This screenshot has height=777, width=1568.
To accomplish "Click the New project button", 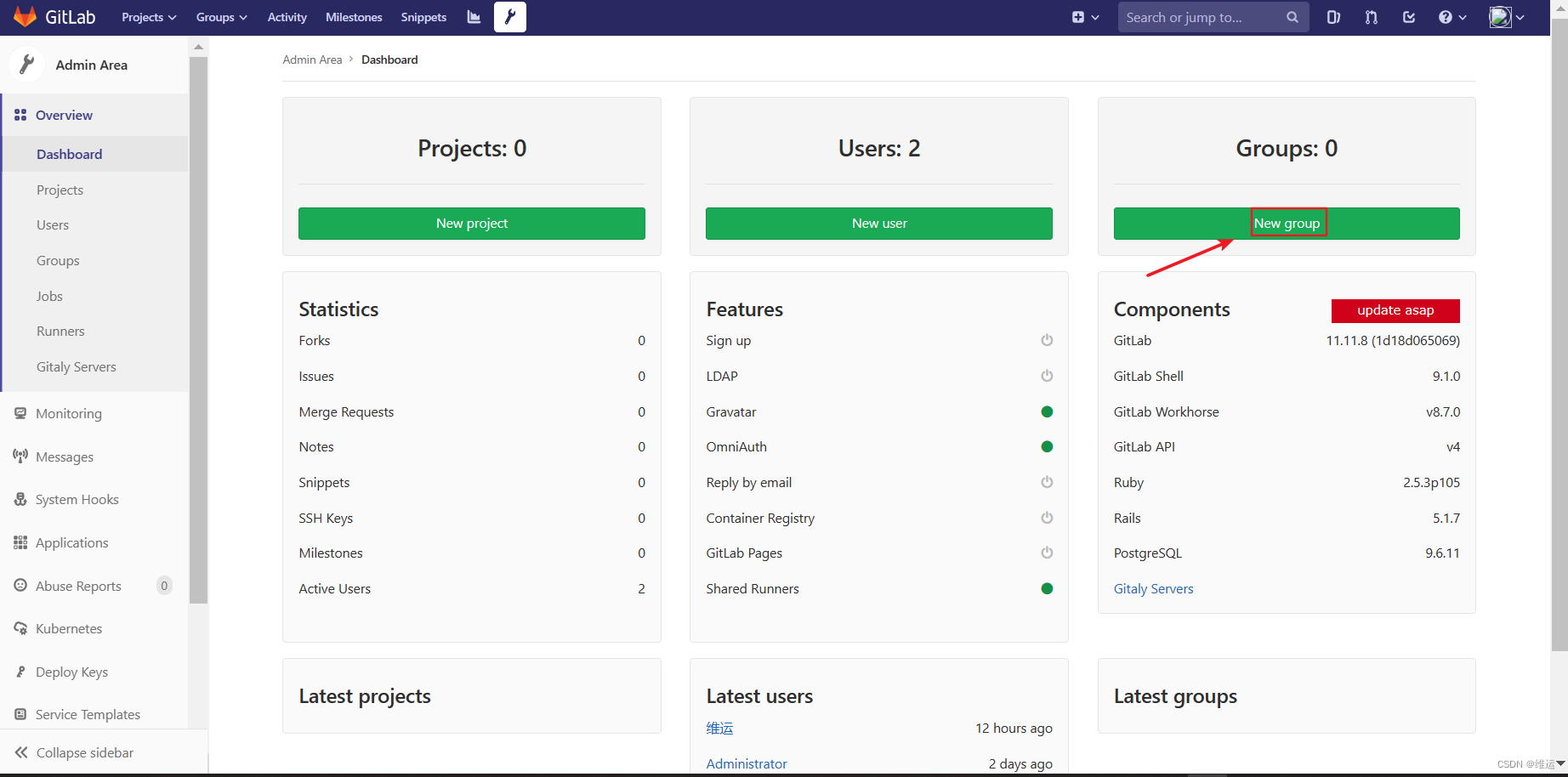I will tap(472, 224).
